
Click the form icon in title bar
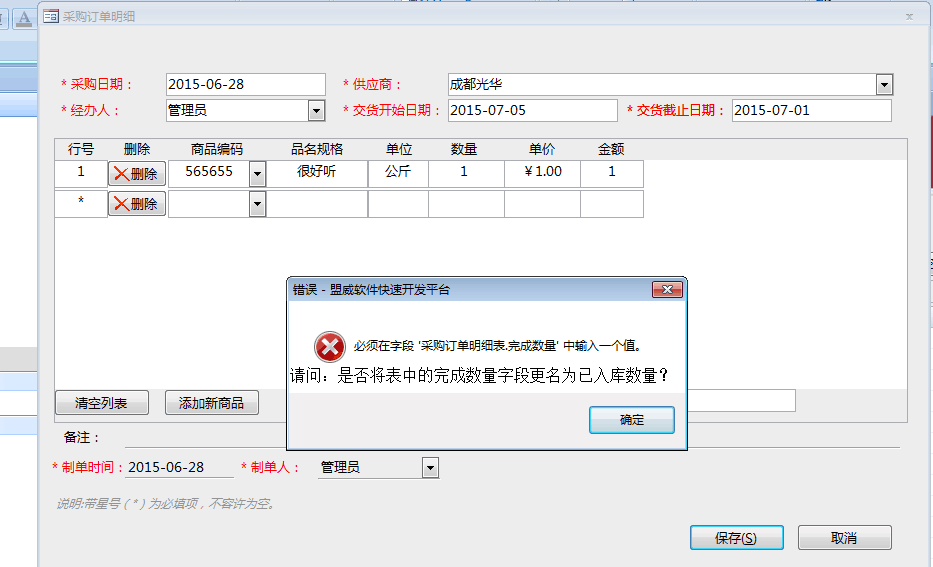[x=50, y=16]
